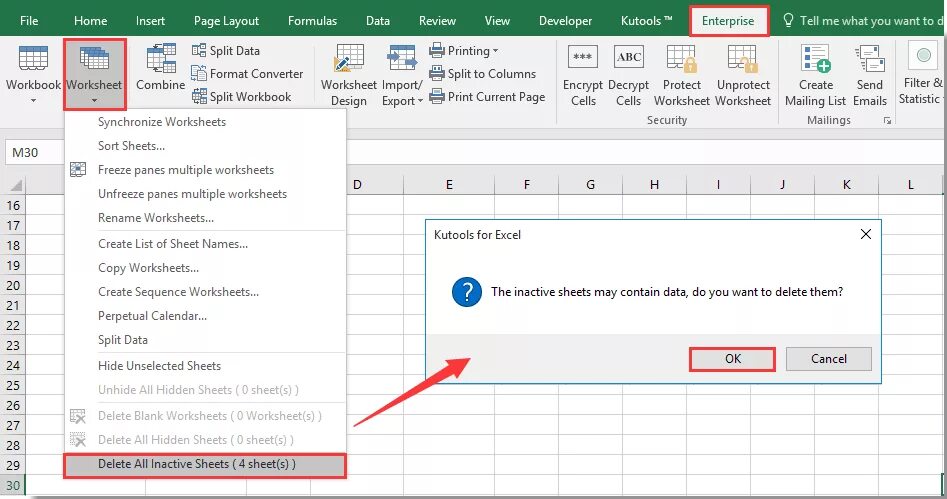Switch to the Formulas tab
The width and height of the screenshot is (947, 499).
(x=312, y=21)
